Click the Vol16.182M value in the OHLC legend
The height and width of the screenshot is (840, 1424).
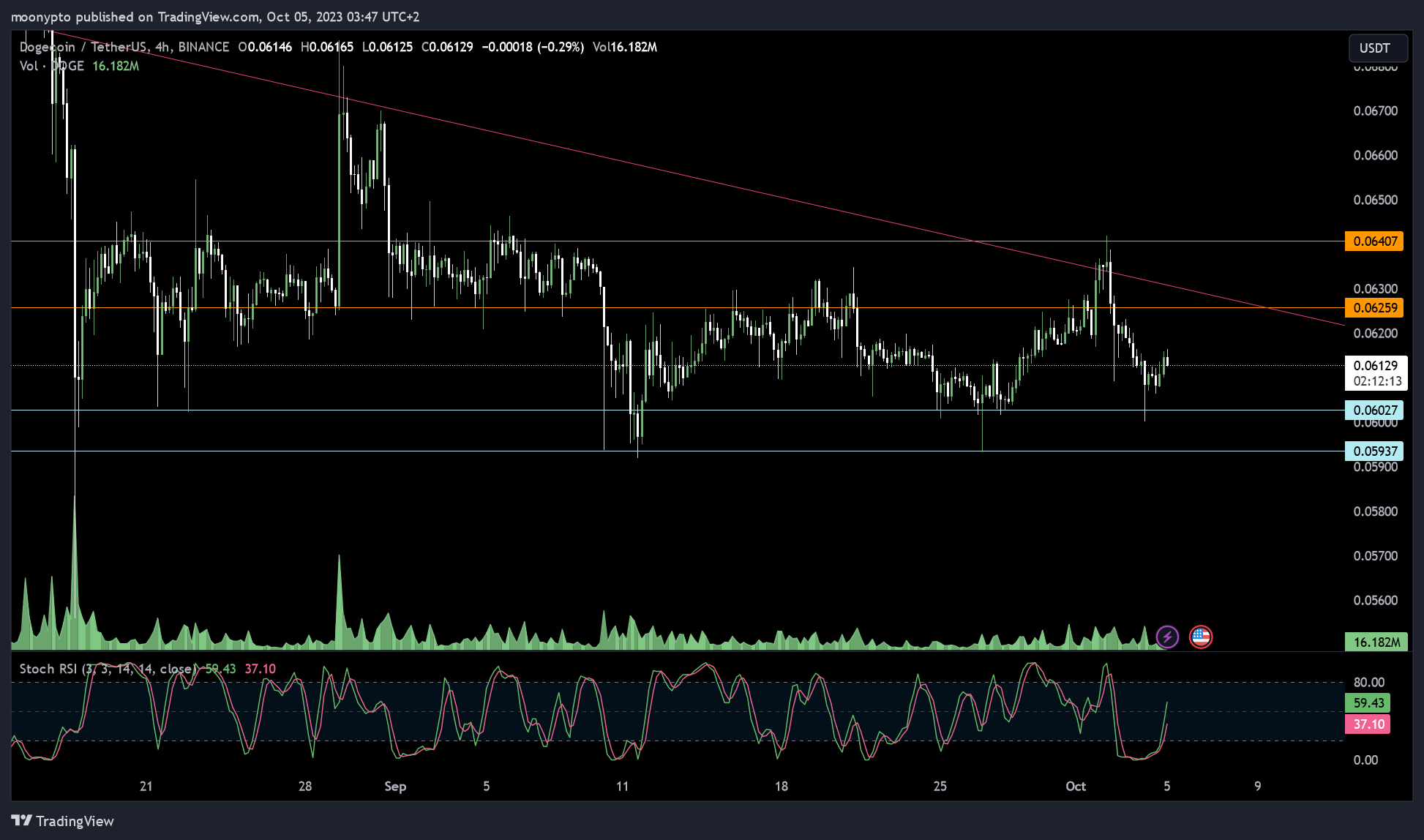(625, 47)
